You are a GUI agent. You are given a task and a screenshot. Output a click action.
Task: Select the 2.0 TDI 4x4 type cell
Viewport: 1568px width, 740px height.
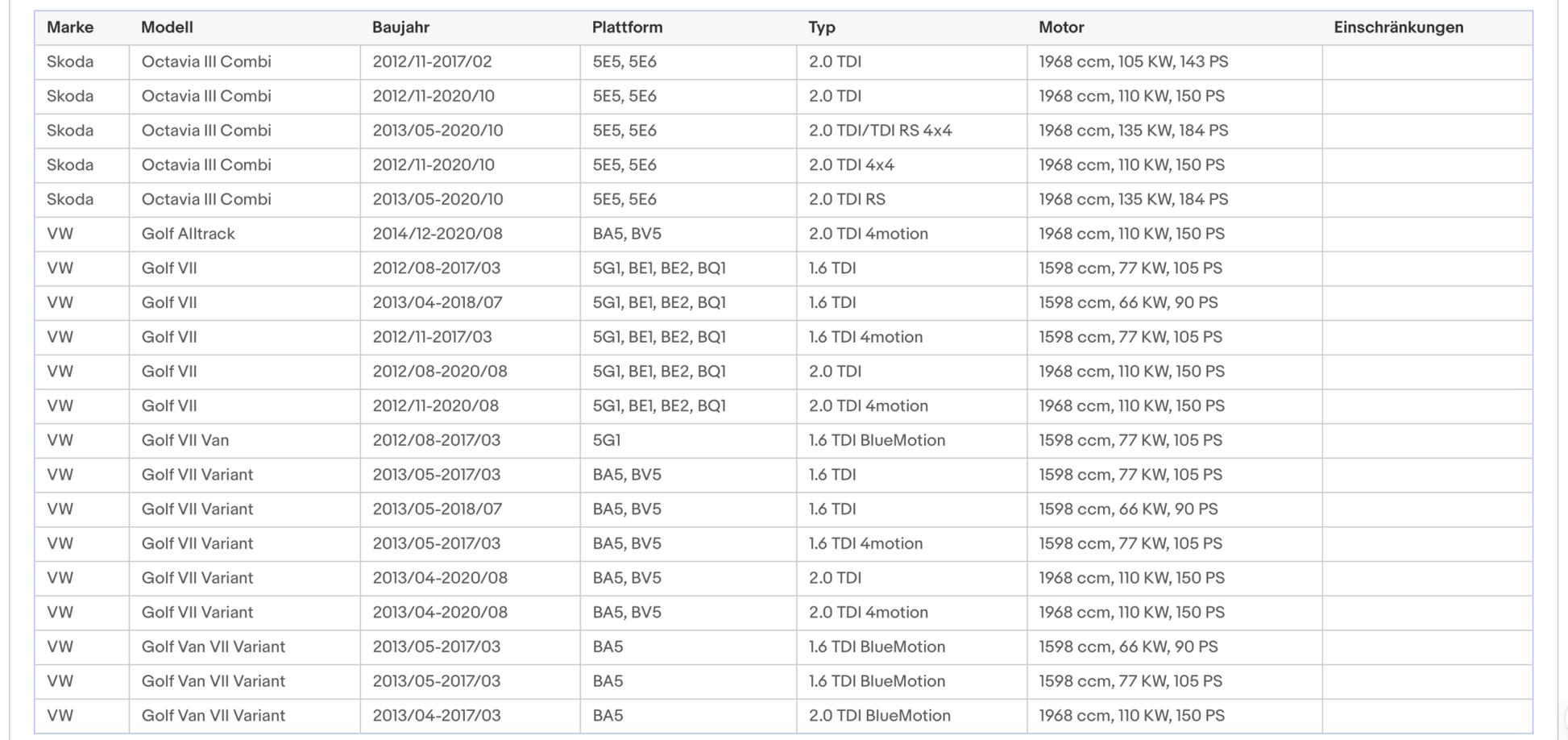pos(851,165)
